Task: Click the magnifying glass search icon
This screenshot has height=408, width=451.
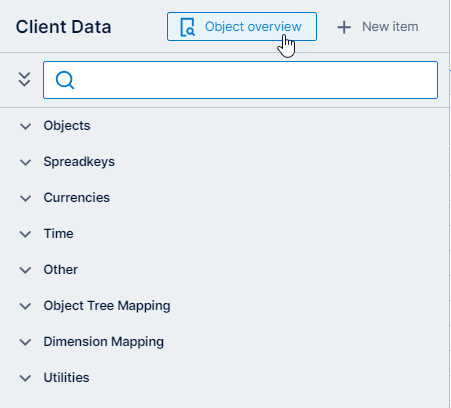Action: coord(65,80)
